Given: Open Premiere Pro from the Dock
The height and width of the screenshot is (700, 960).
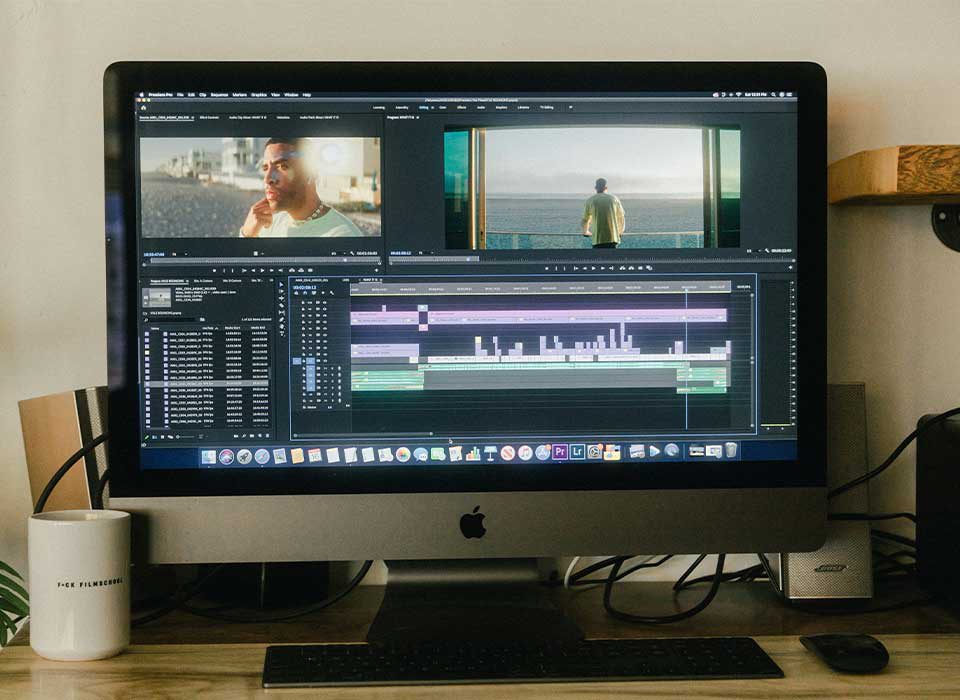Looking at the screenshot, I should [560, 452].
